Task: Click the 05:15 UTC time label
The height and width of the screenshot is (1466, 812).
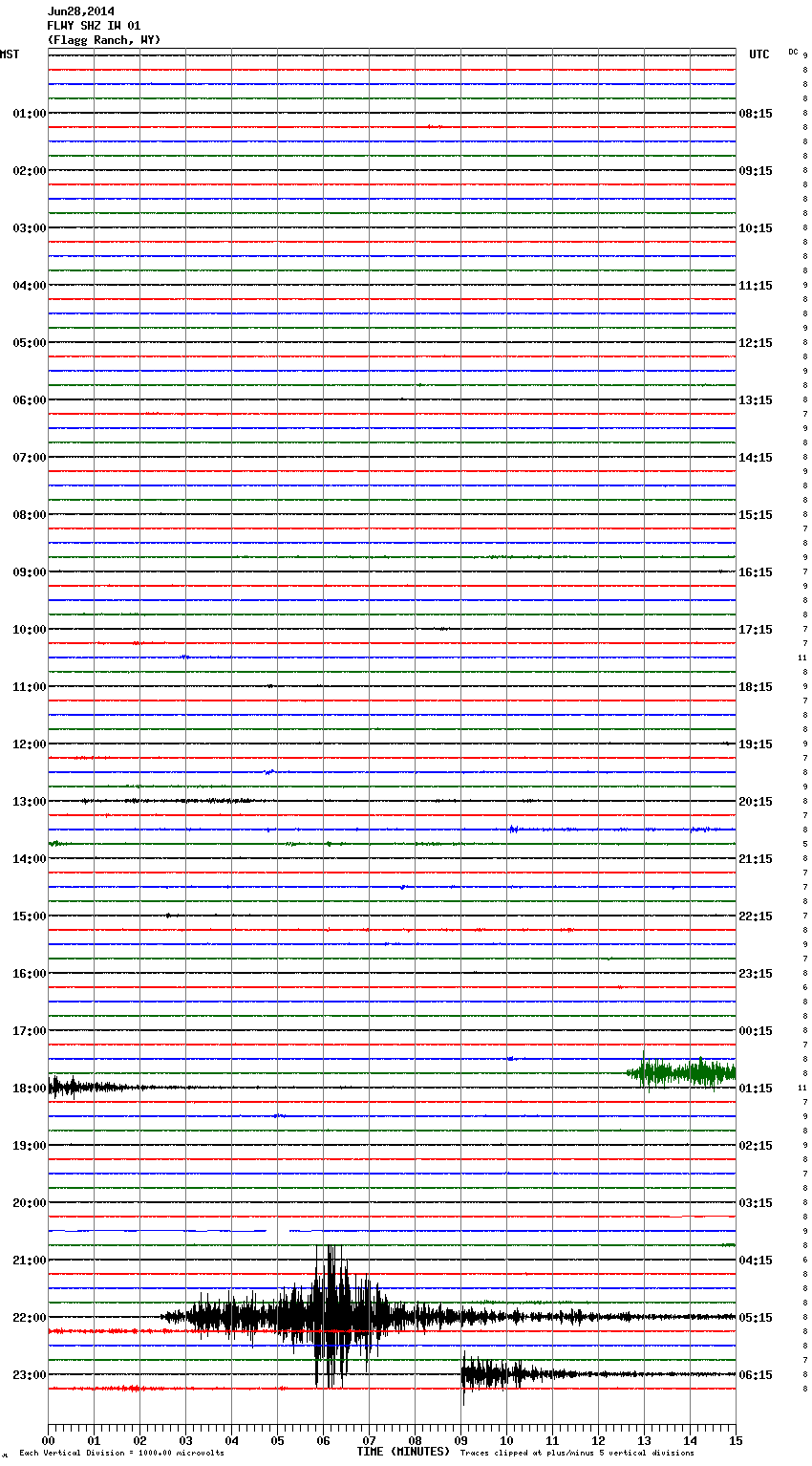Action: 756,1318
